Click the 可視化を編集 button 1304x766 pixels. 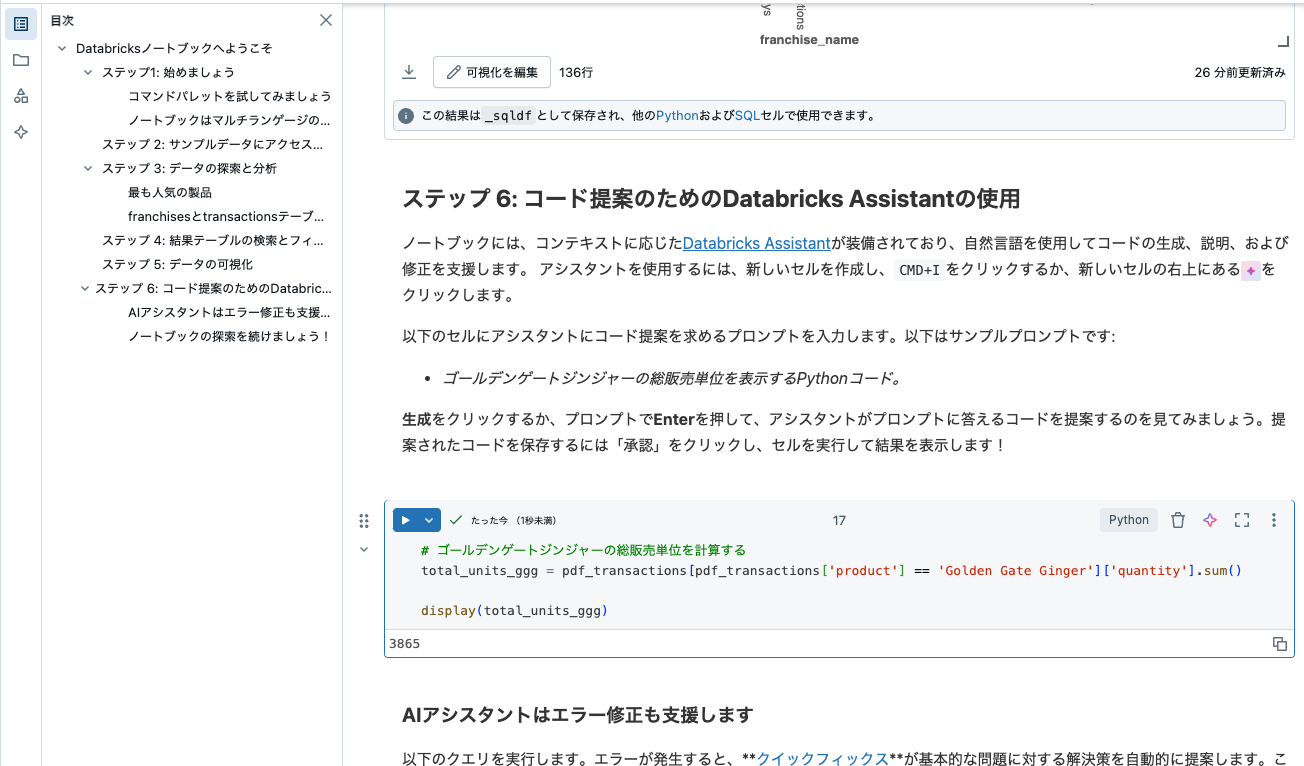pos(491,72)
